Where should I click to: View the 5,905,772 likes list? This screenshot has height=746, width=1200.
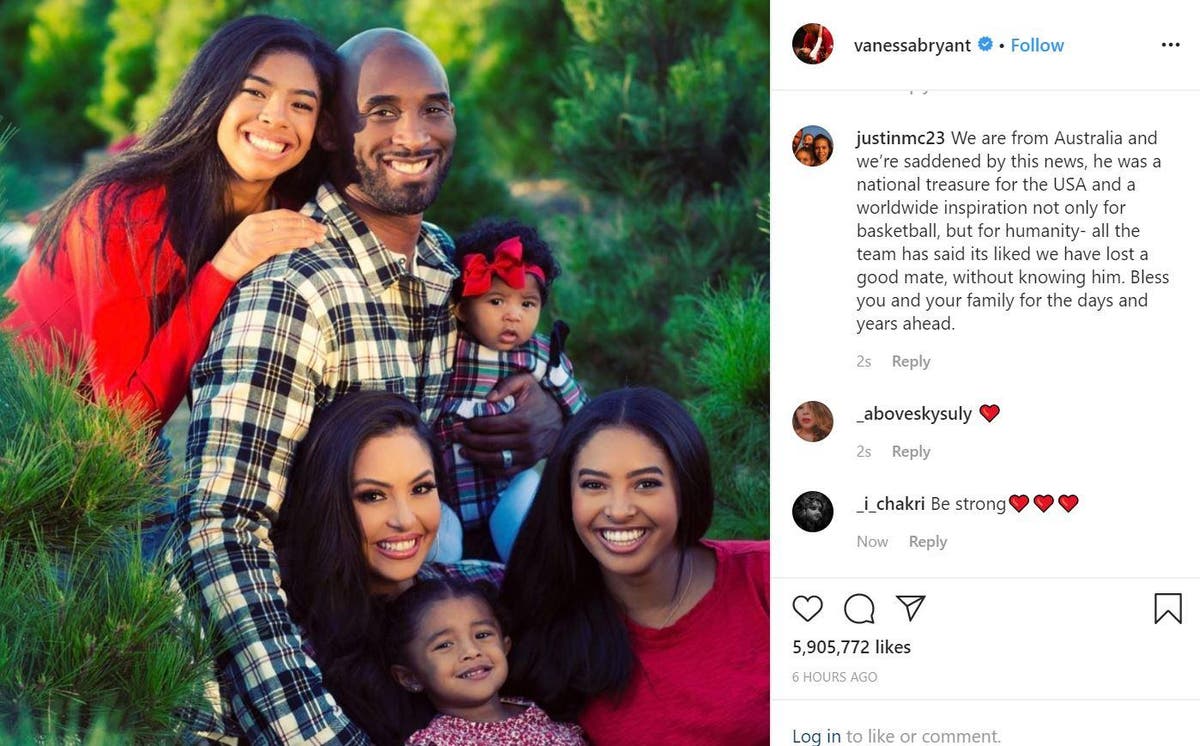(x=851, y=647)
